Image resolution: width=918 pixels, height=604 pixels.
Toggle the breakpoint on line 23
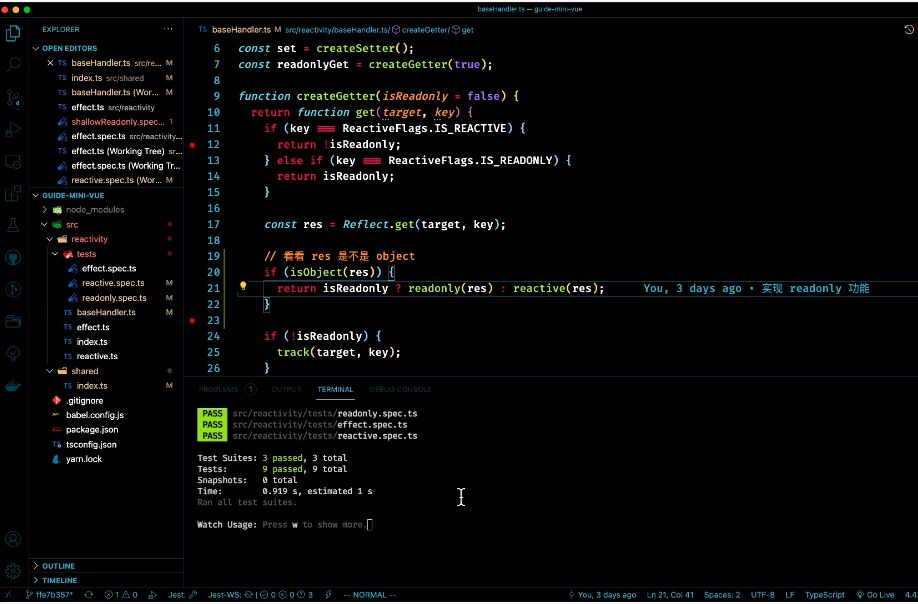click(193, 321)
